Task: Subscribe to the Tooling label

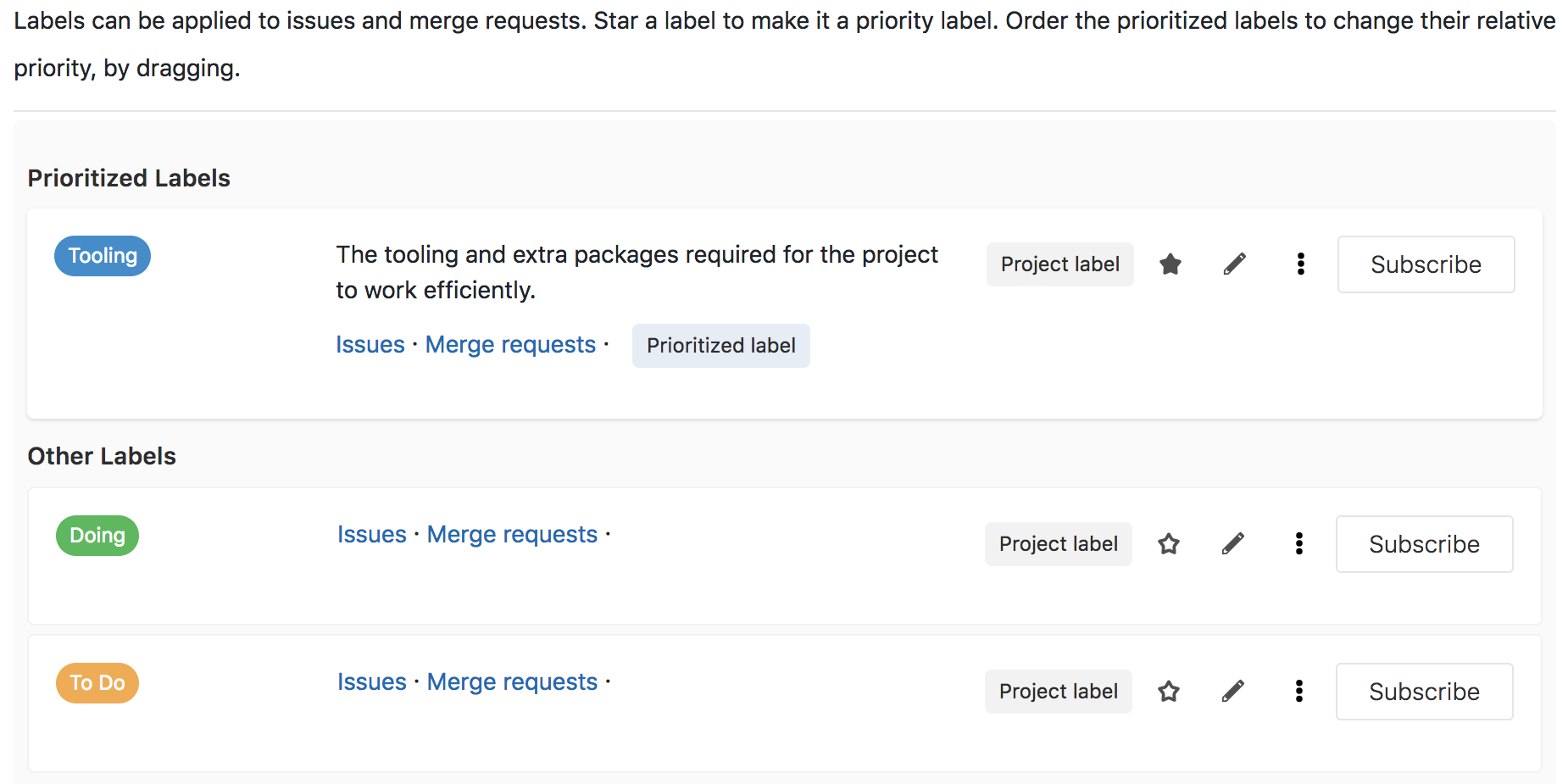Action: point(1426,264)
